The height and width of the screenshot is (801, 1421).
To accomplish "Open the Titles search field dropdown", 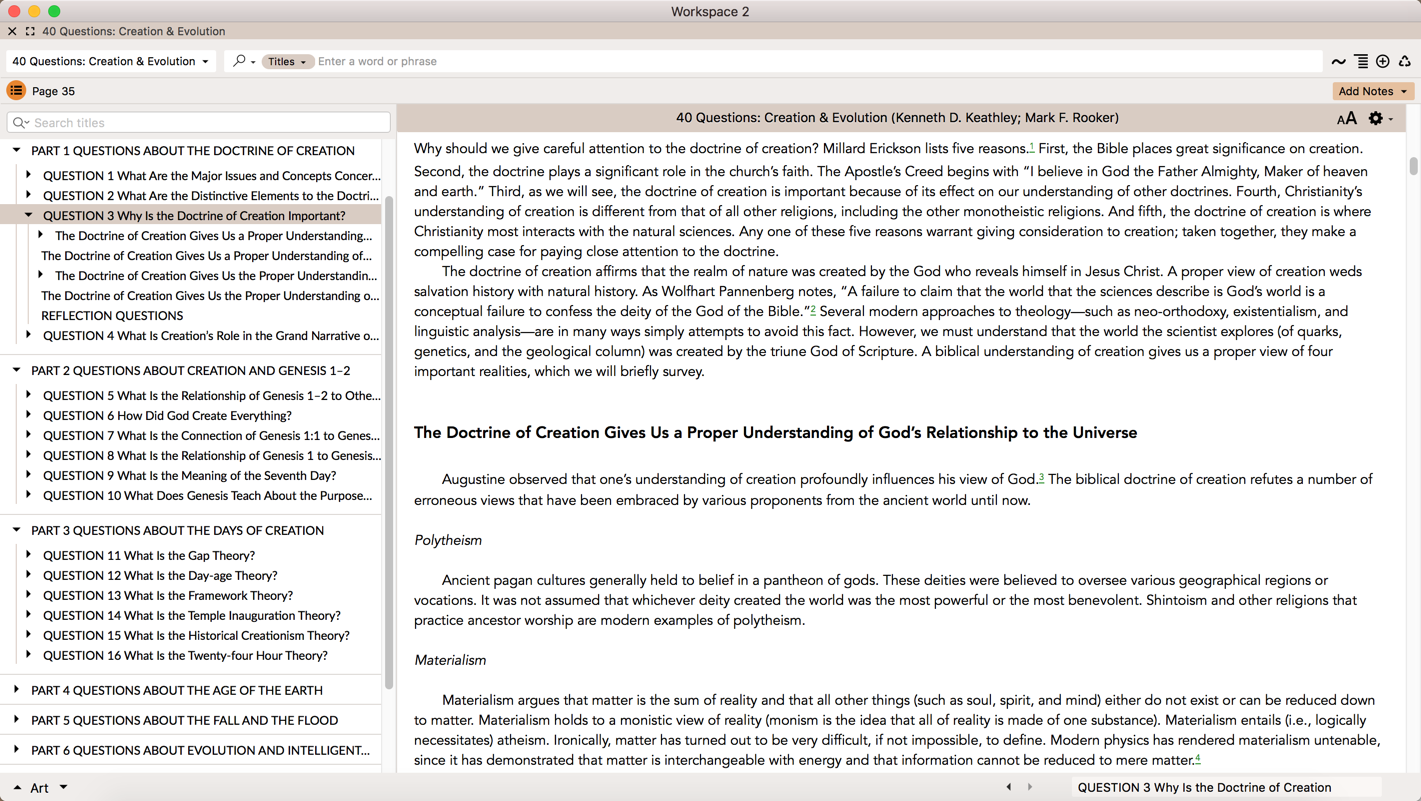I will point(288,62).
